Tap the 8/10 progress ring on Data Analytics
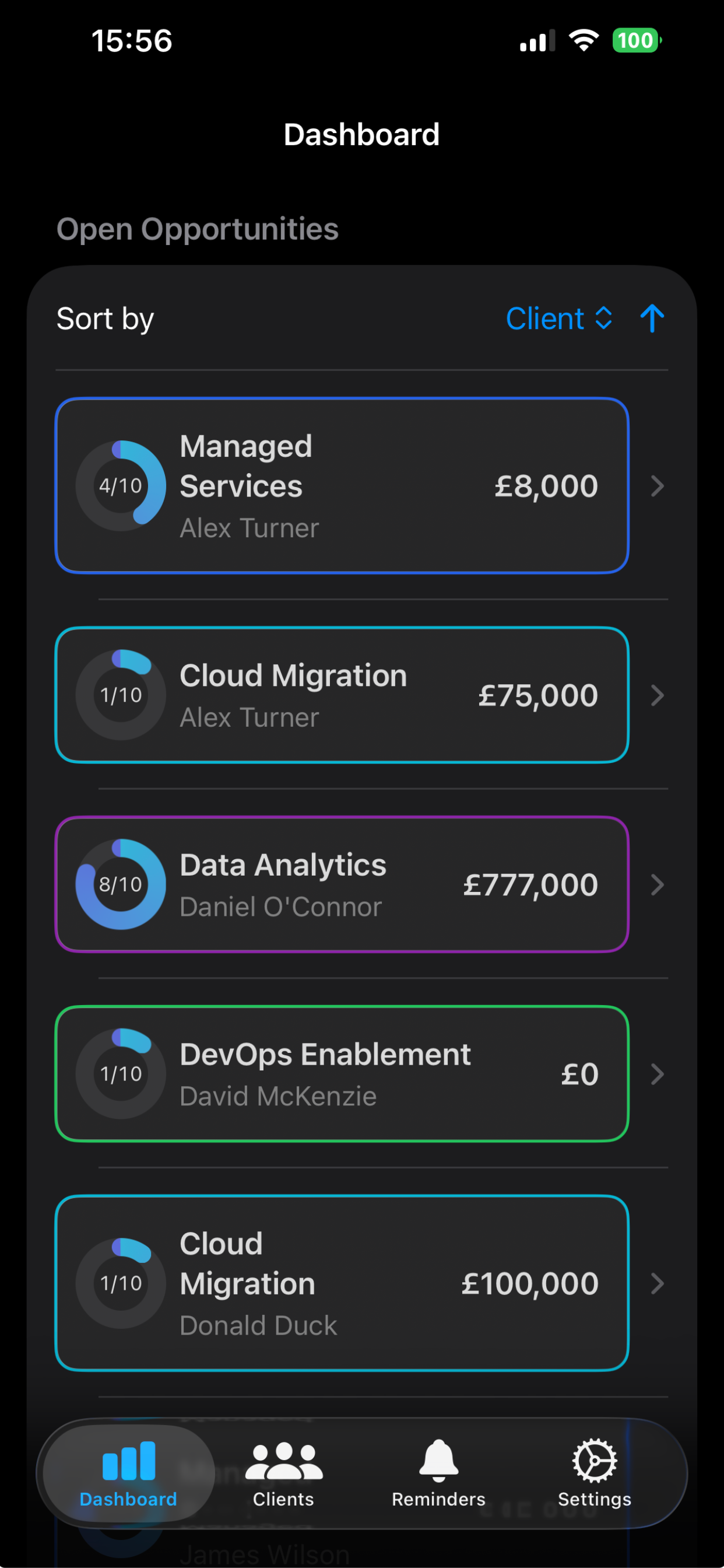 [x=121, y=884]
